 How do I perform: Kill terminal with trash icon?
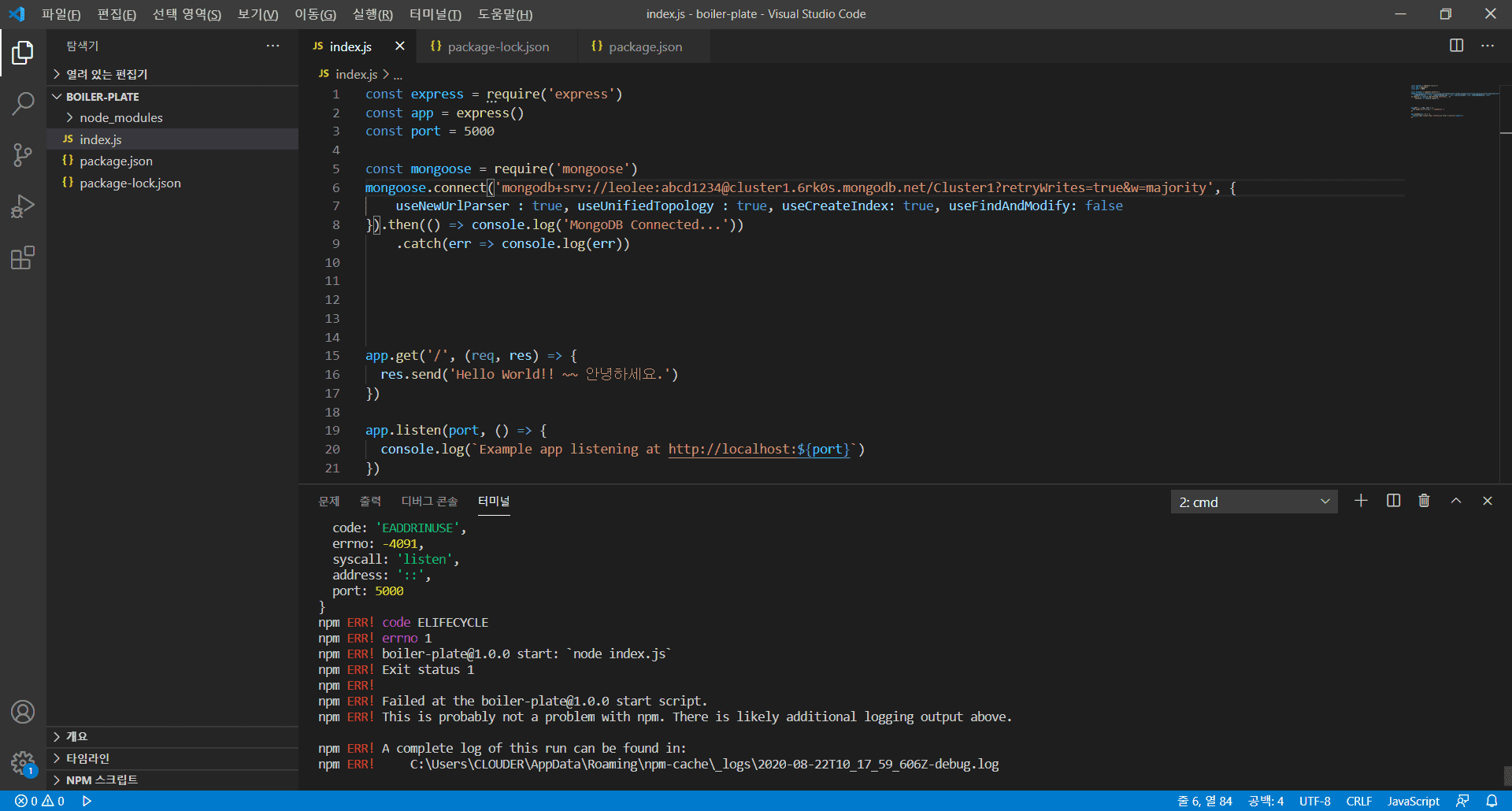(1424, 501)
